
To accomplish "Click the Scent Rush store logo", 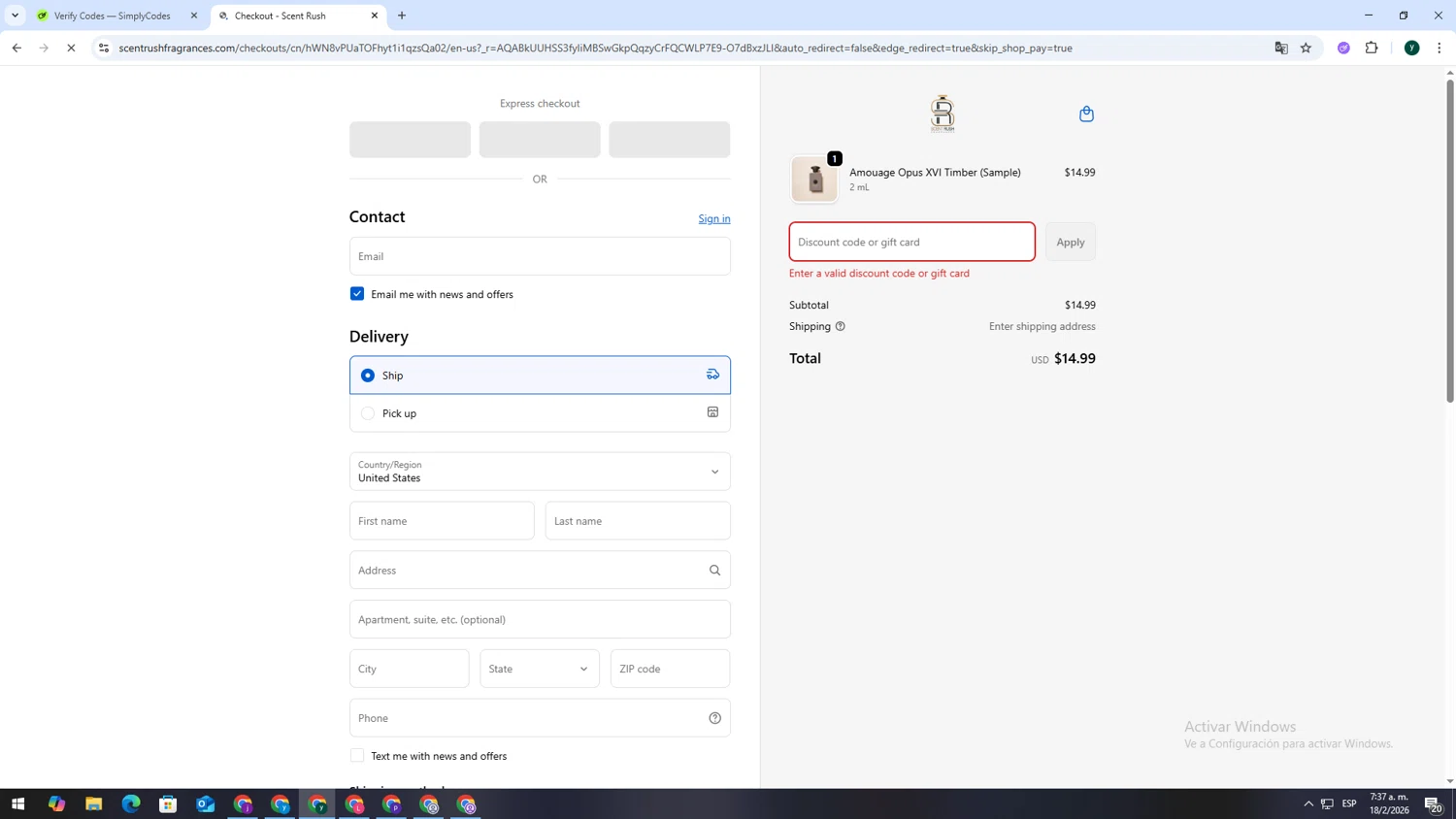I will coord(942,114).
